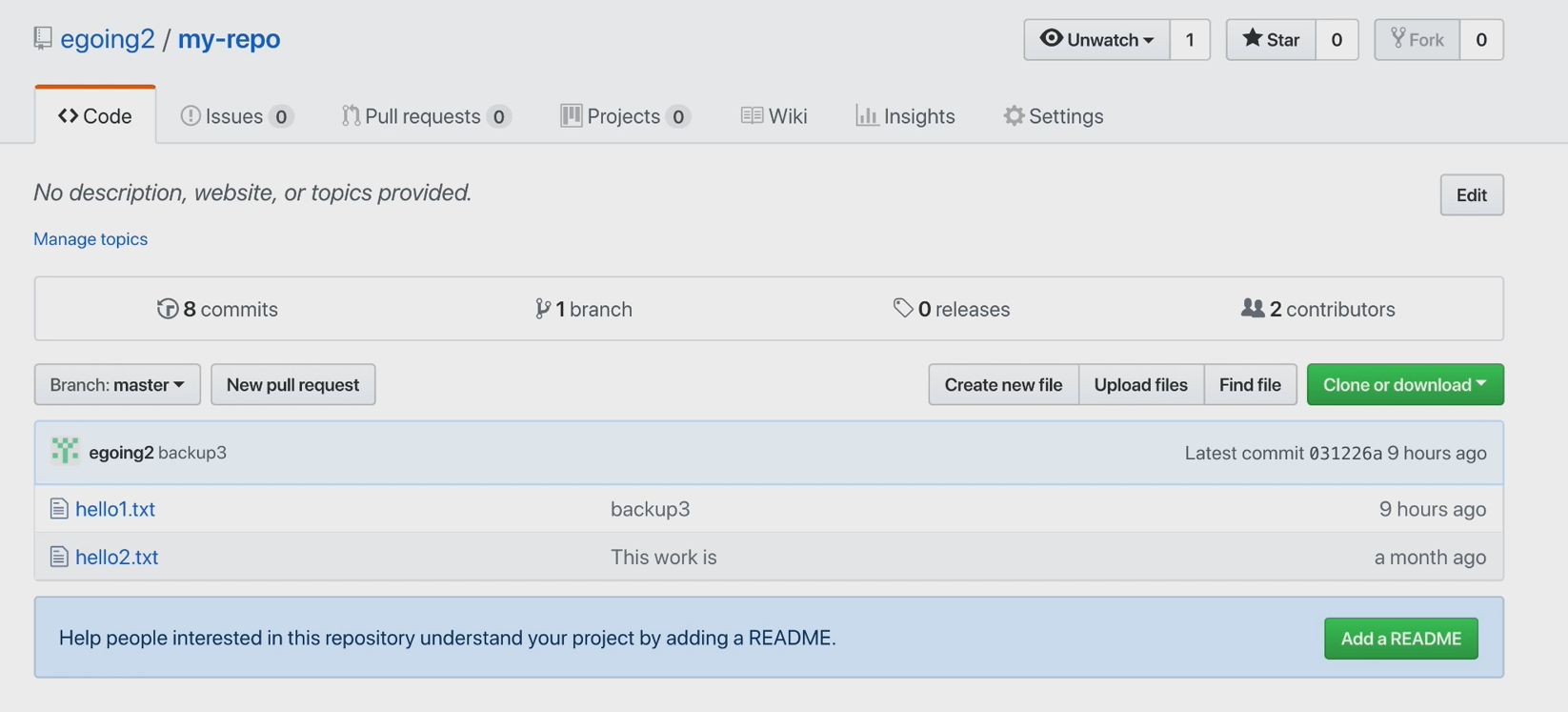Open the Branch: master dropdown
Screen dimensions: 1568x712
(117, 384)
